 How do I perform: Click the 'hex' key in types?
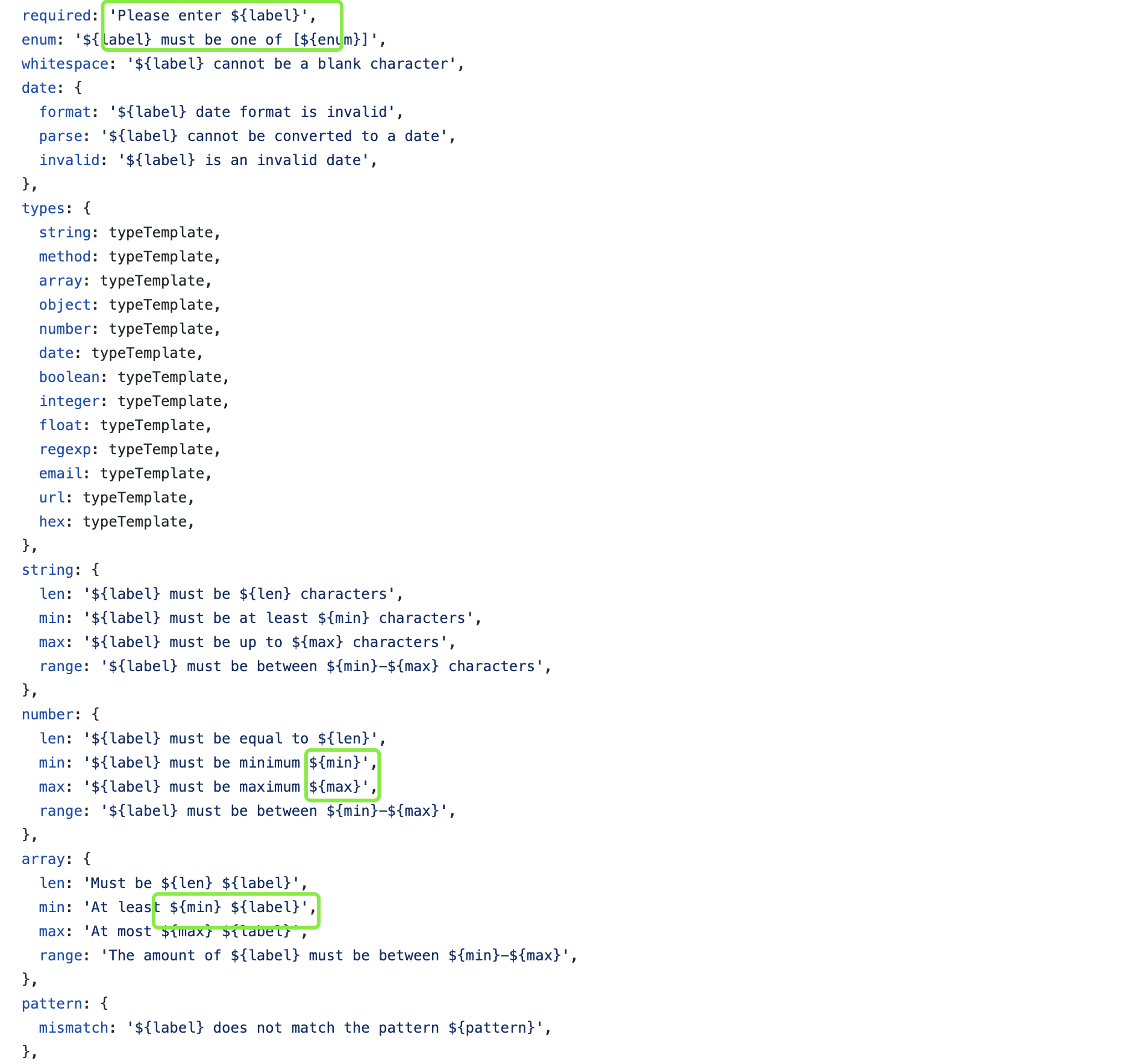52,522
